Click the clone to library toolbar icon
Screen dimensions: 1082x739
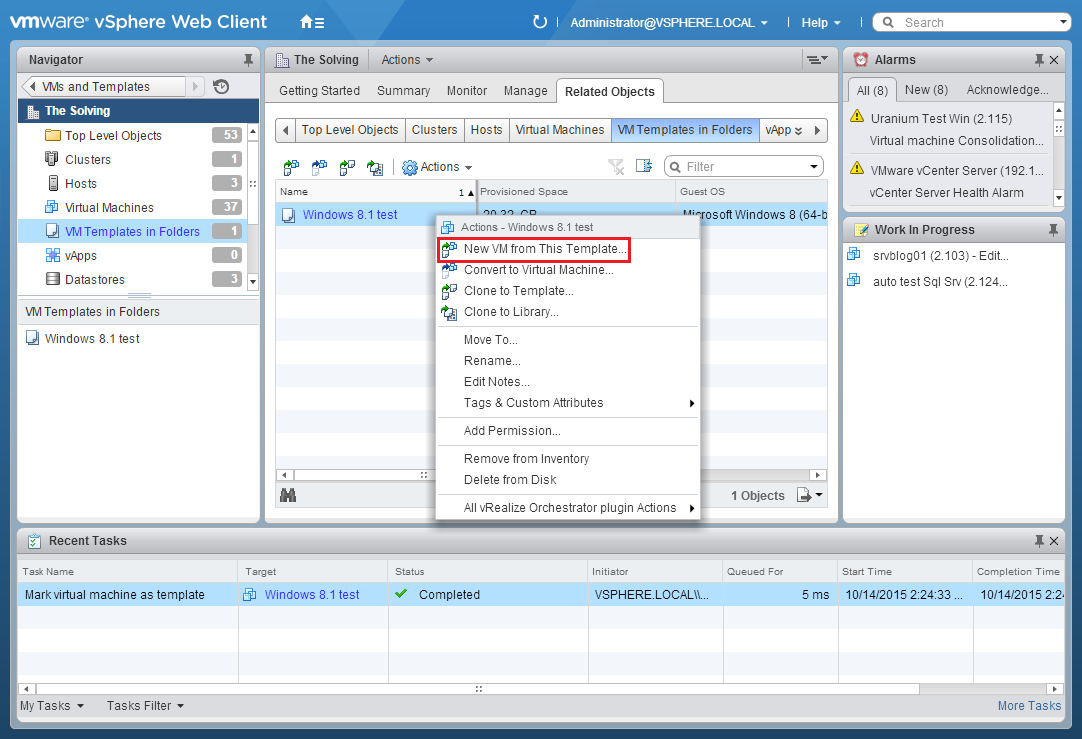375,167
